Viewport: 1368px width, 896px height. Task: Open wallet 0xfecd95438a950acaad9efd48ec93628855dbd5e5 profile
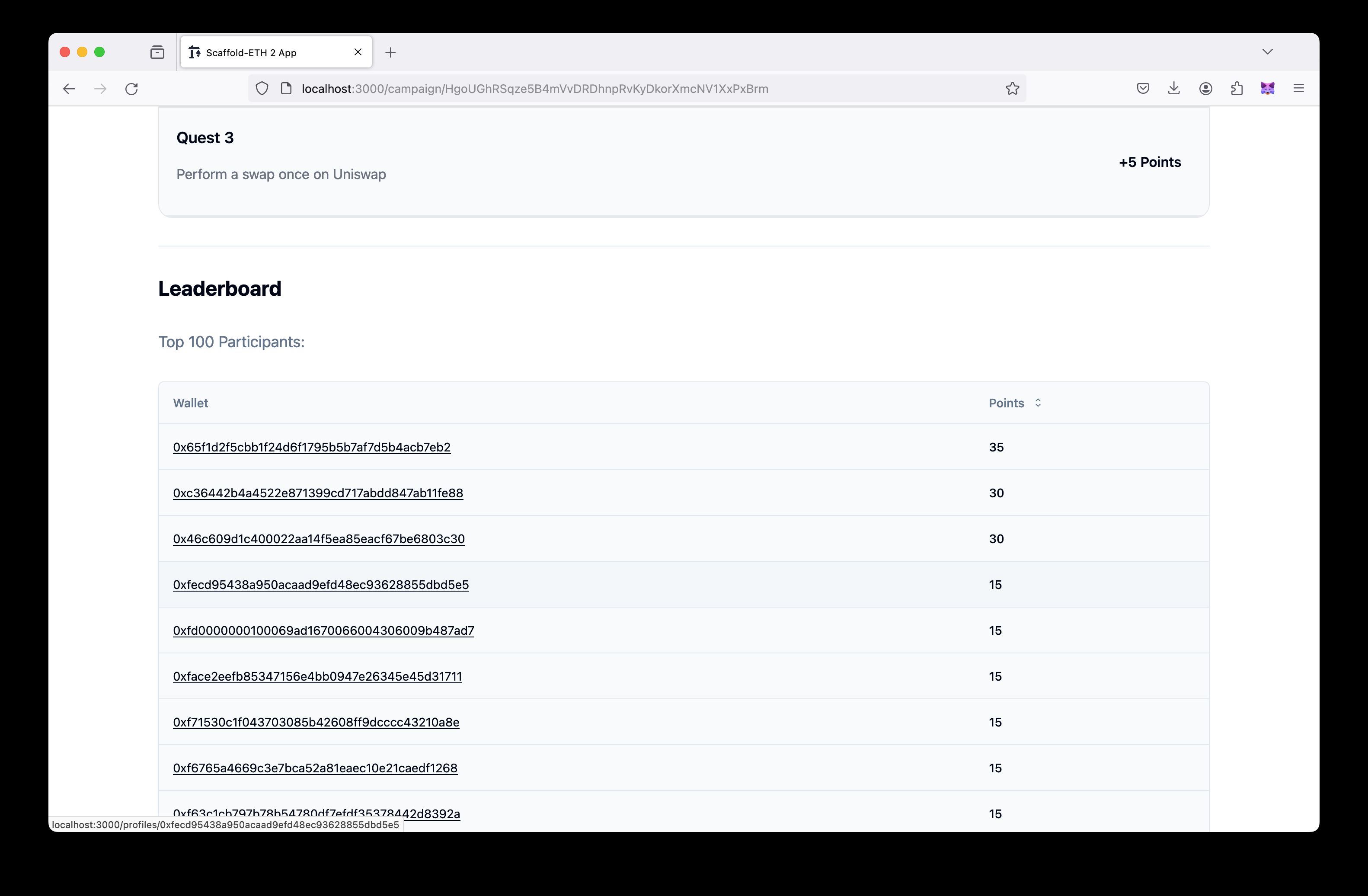[x=321, y=585]
